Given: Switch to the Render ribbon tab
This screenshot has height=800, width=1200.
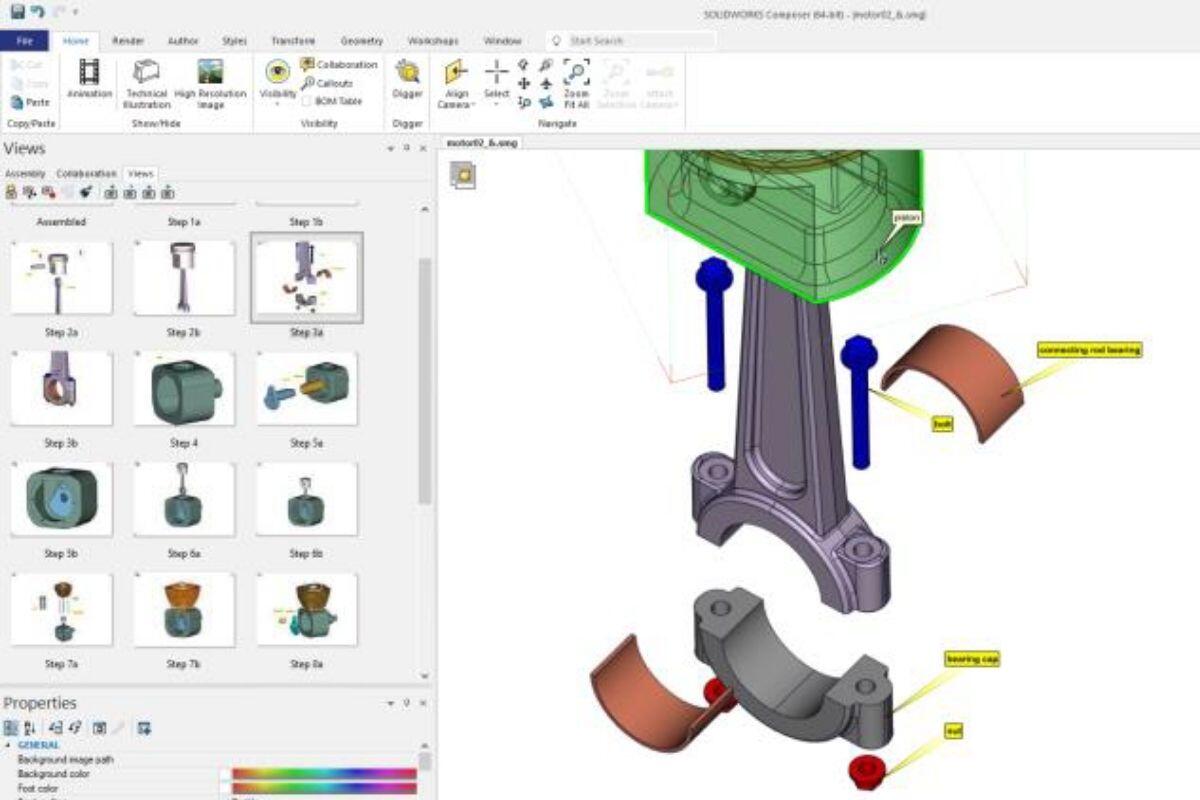Looking at the screenshot, I should [x=128, y=41].
